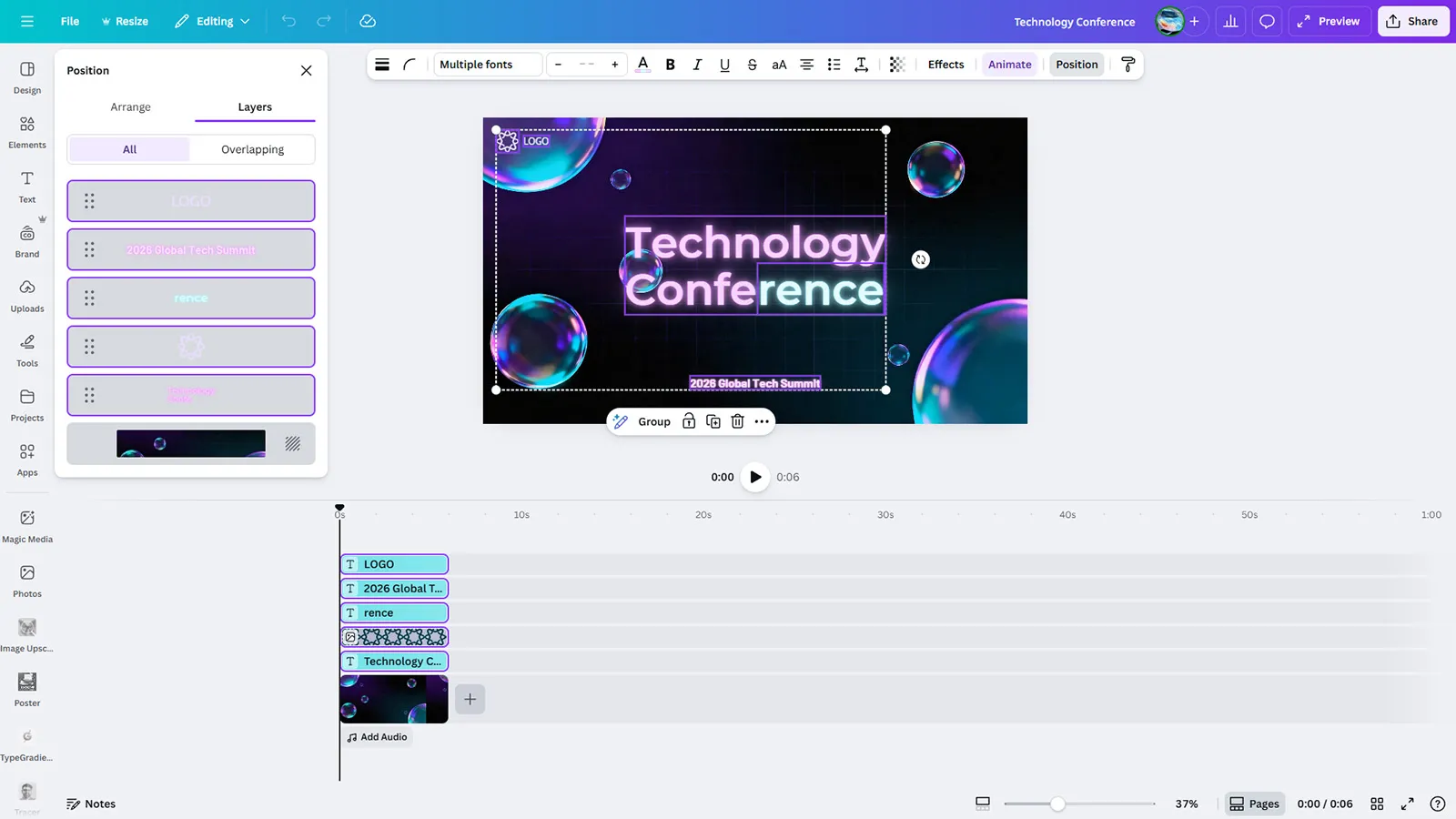Viewport: 1456px width, 819px height.
Task: Lock the selected elements
Action: [689, 421]
